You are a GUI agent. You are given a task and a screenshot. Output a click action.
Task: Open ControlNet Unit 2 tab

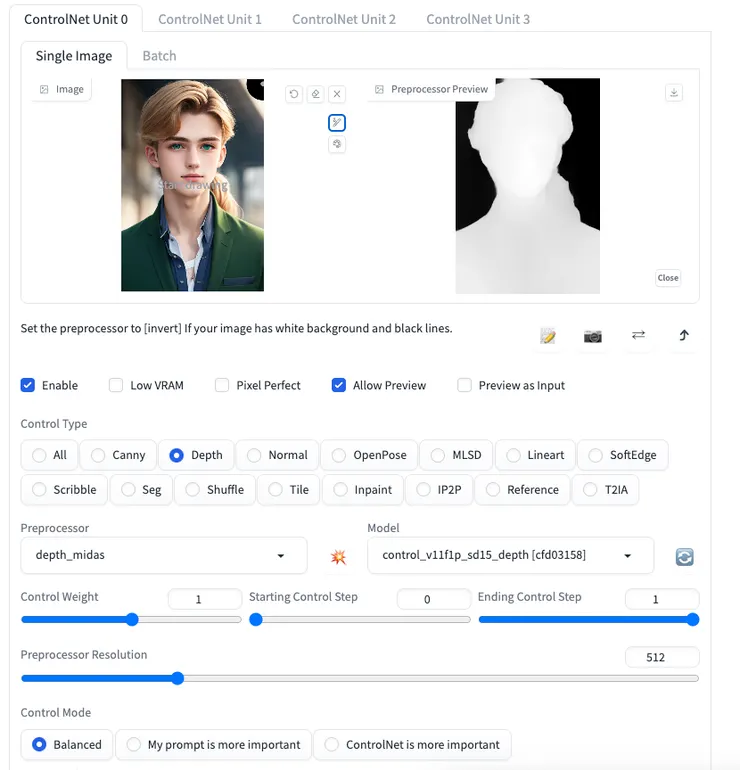(344, 19)
